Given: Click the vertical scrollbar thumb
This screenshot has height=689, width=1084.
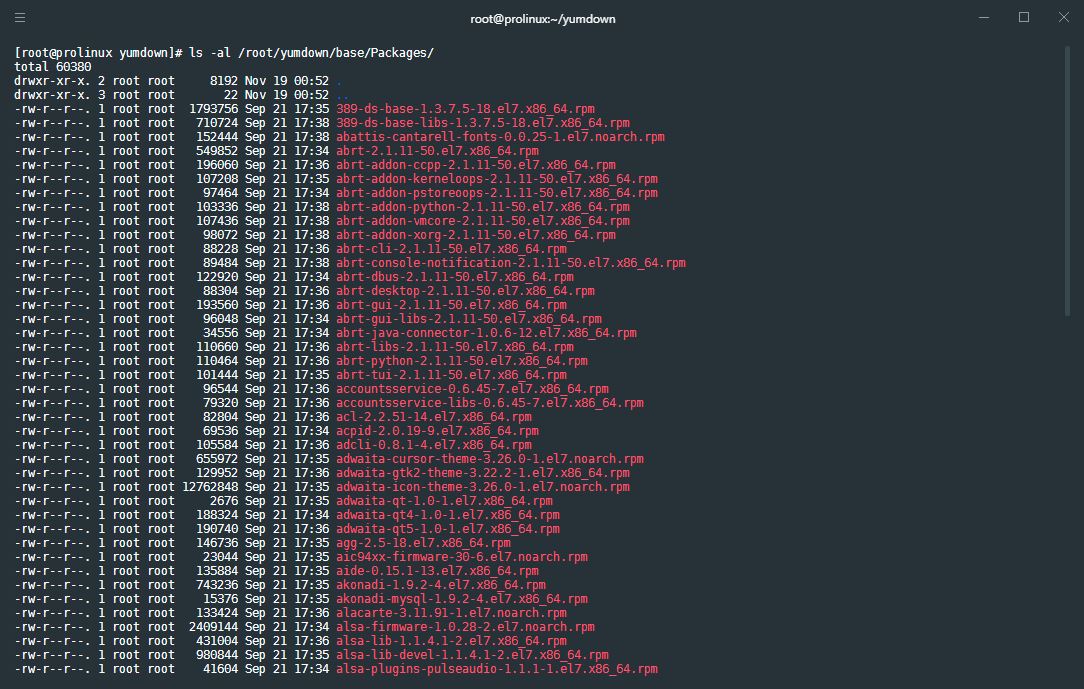Looking at the screenshot, I should pyautogui.click(x=1067, y=182).
